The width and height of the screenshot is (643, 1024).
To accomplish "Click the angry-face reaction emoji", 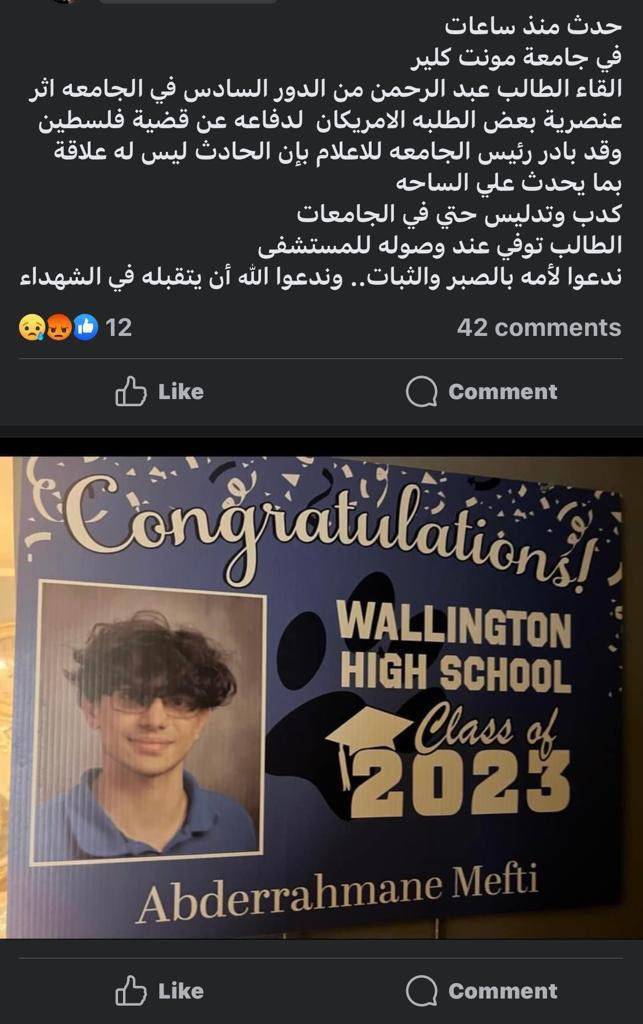I will 59,327.
